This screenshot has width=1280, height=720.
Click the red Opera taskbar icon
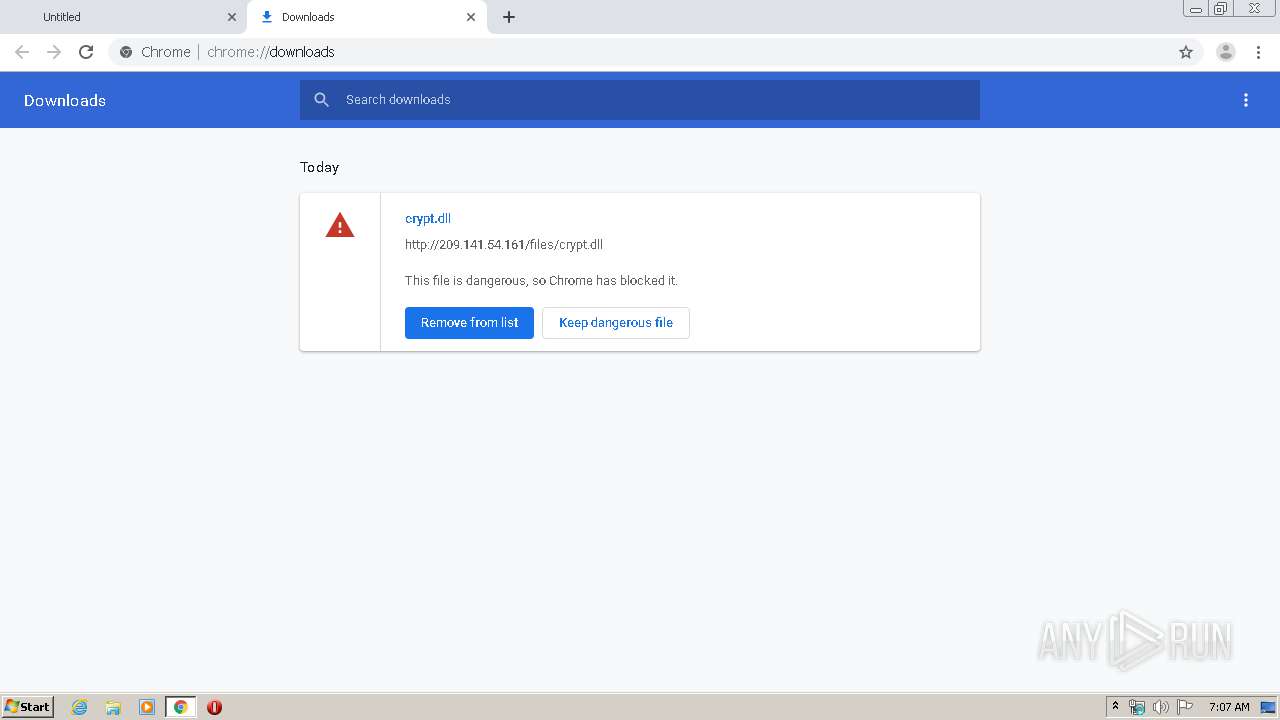(x=214, y=707)
